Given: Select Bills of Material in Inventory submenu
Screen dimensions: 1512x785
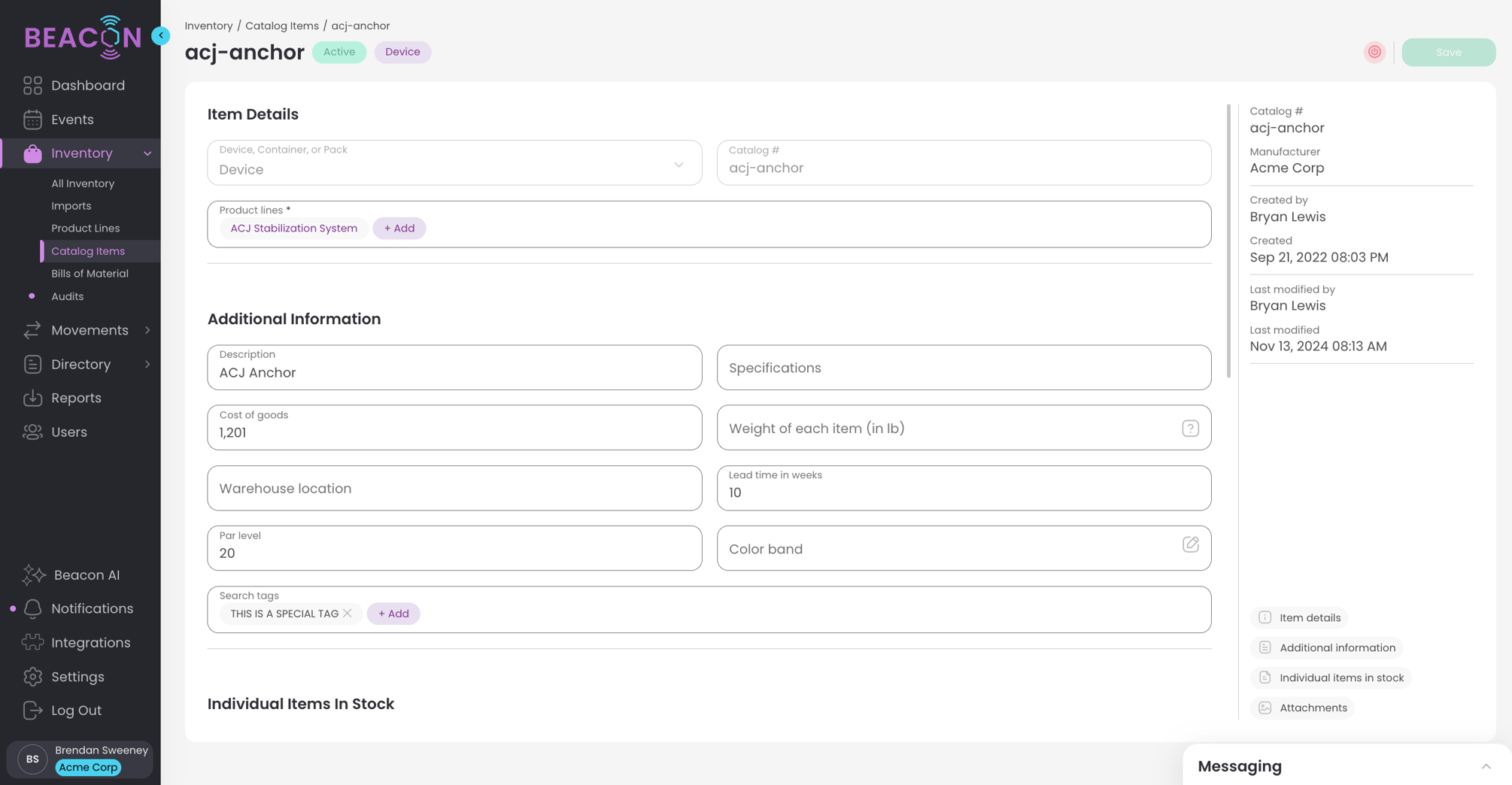Looking at the screenshot, I should 90,274.
